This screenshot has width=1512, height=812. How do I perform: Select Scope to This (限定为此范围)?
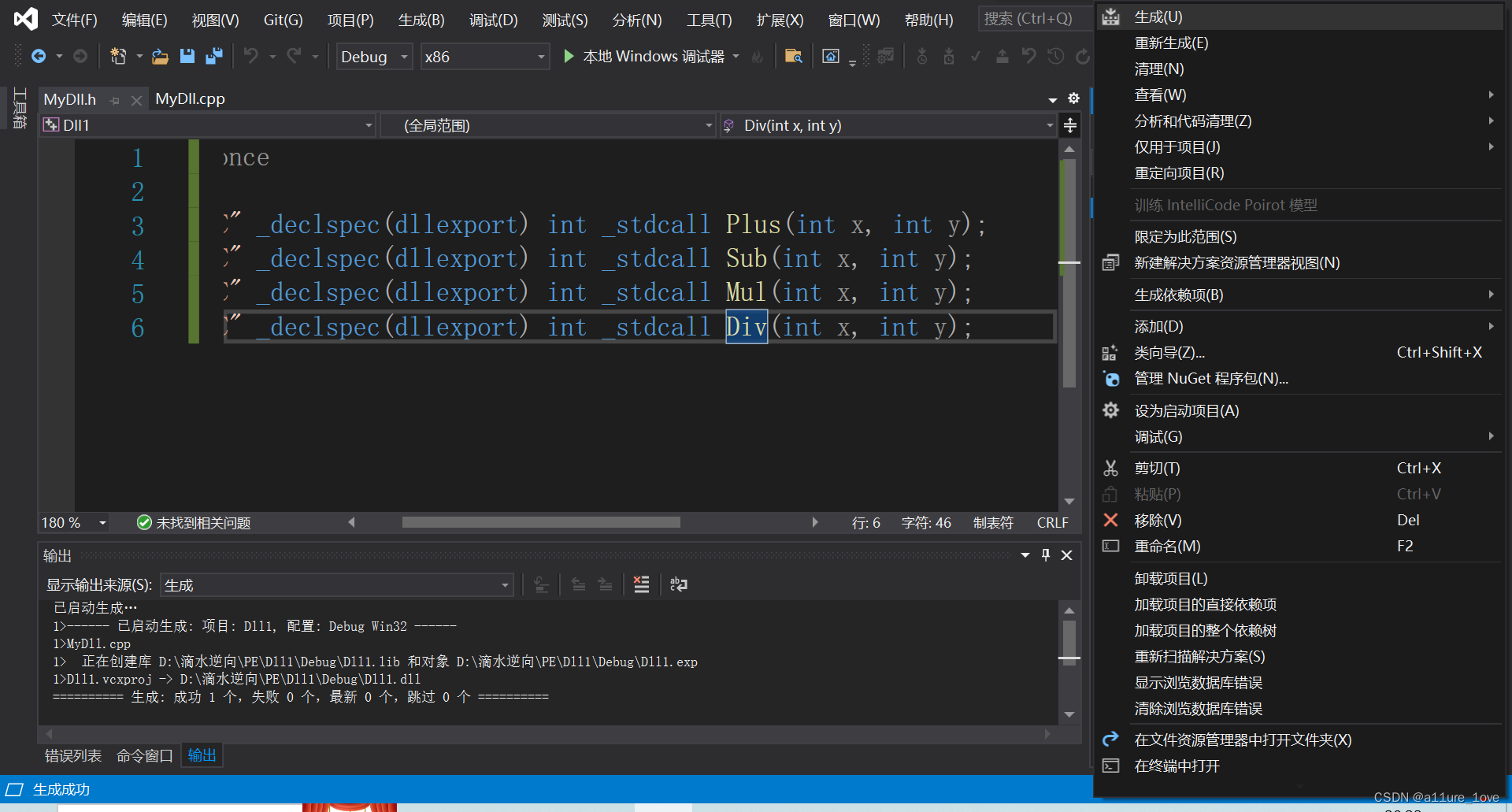[x=1185, y=236]
